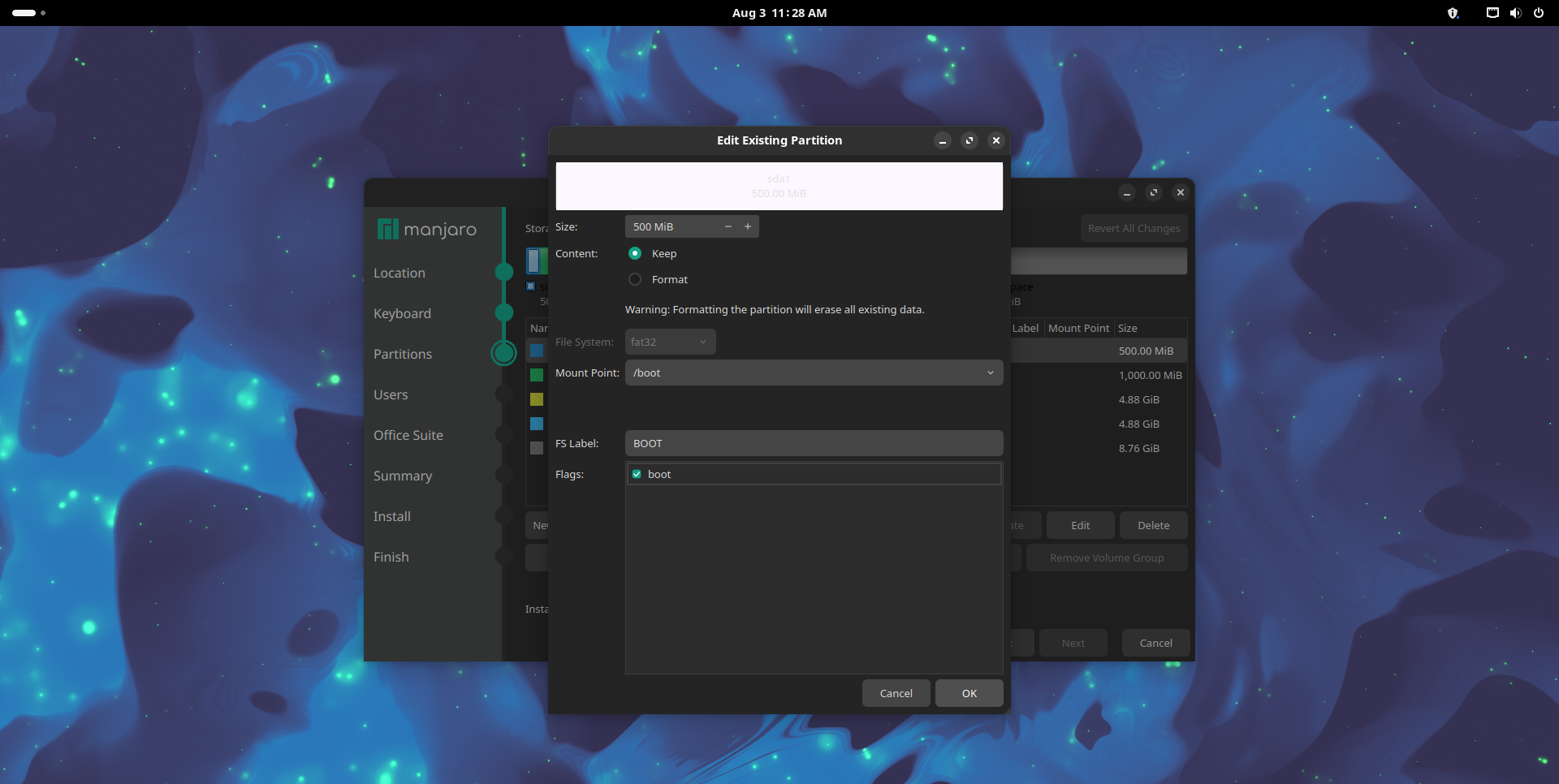Increase partition size with plus button
The image size is (1559, 784).
(748, 226)
